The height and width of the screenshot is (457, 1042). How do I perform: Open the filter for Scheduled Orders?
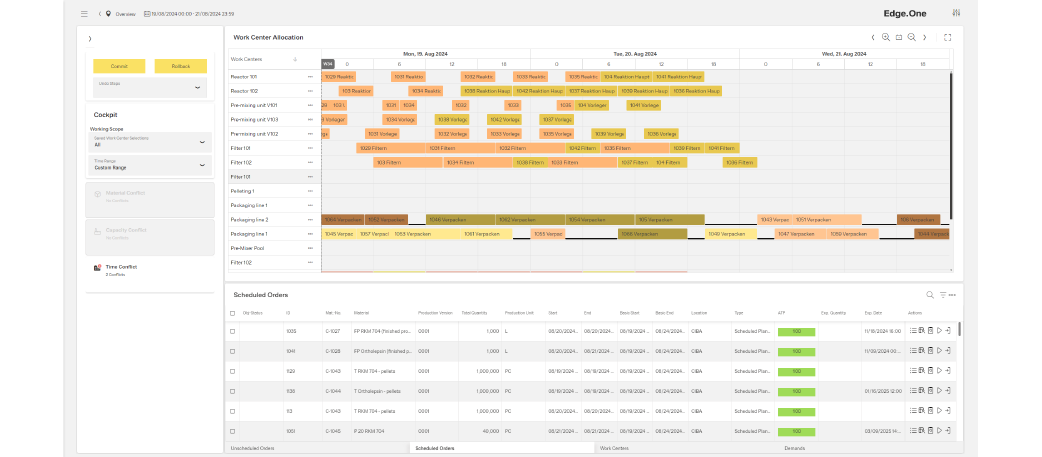[942, 295]
